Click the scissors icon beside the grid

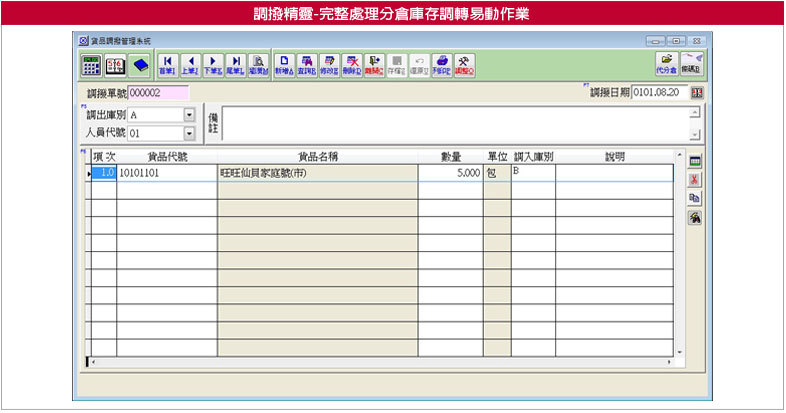[x=694, y=179]
